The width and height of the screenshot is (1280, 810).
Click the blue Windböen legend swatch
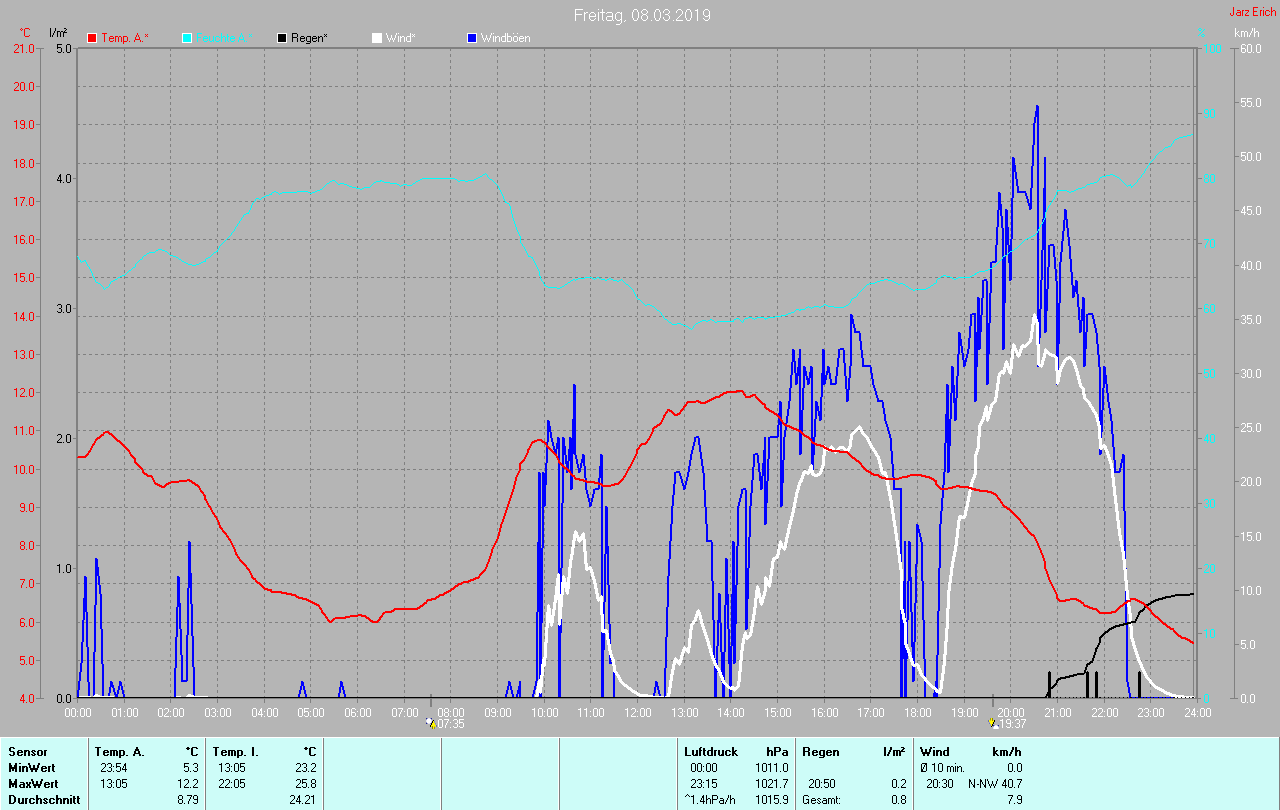[472, 38]
